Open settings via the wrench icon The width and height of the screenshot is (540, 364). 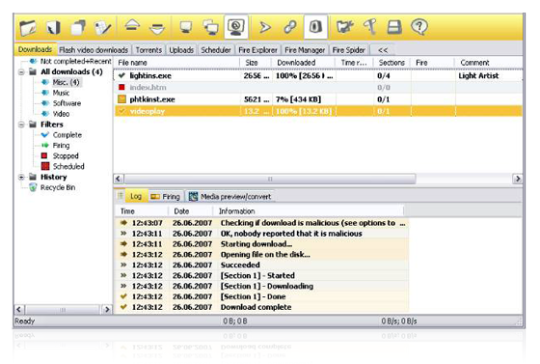point(370,27)
